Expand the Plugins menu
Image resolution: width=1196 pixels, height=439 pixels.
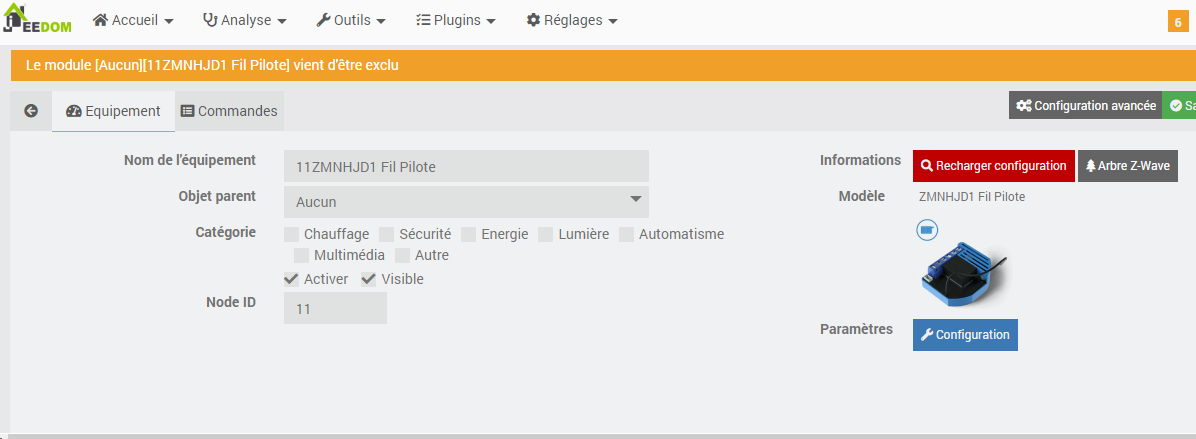coord(456,21)
